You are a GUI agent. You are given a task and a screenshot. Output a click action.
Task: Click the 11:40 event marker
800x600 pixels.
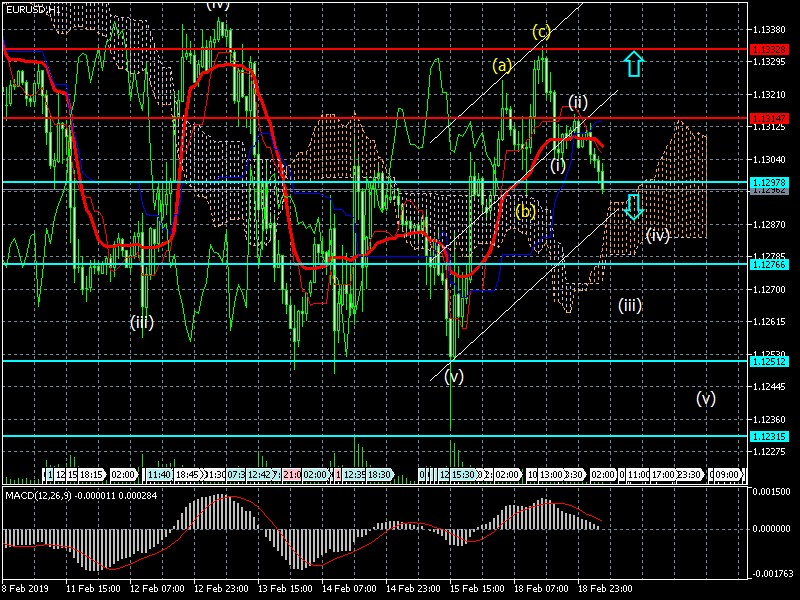tap(159, 474)
